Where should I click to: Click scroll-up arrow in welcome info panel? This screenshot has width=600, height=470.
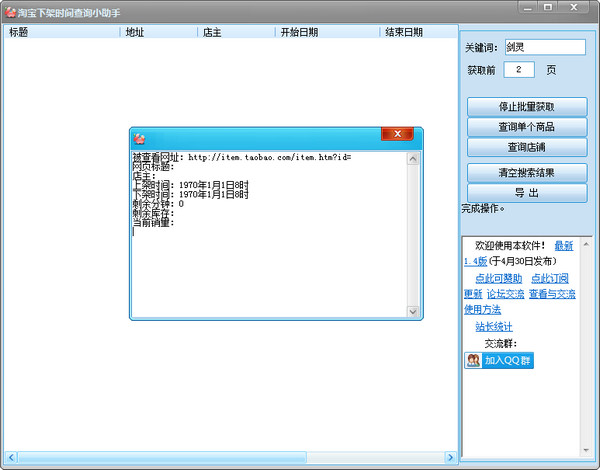click(x=585, y=241)
